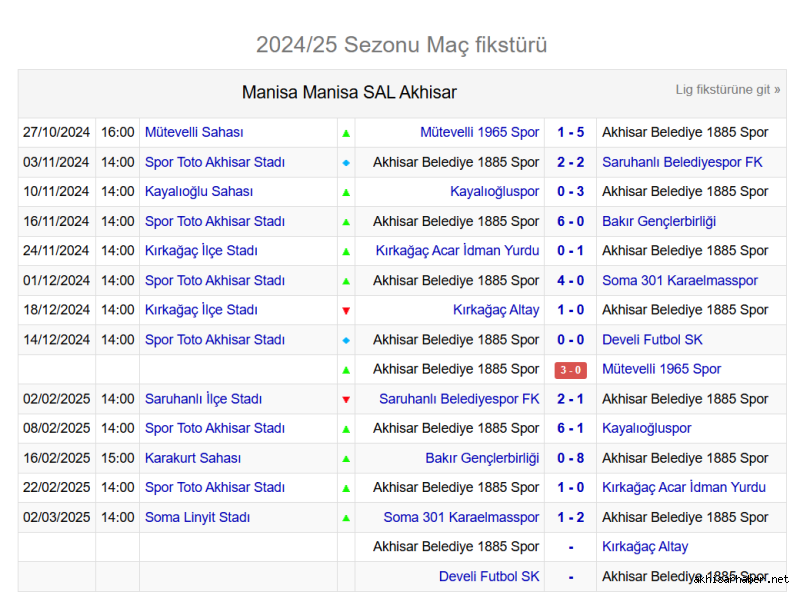Screen dimensions: 800x595
Task: Open Develi Futbol SK home team in last row
Action: [488, 576]
